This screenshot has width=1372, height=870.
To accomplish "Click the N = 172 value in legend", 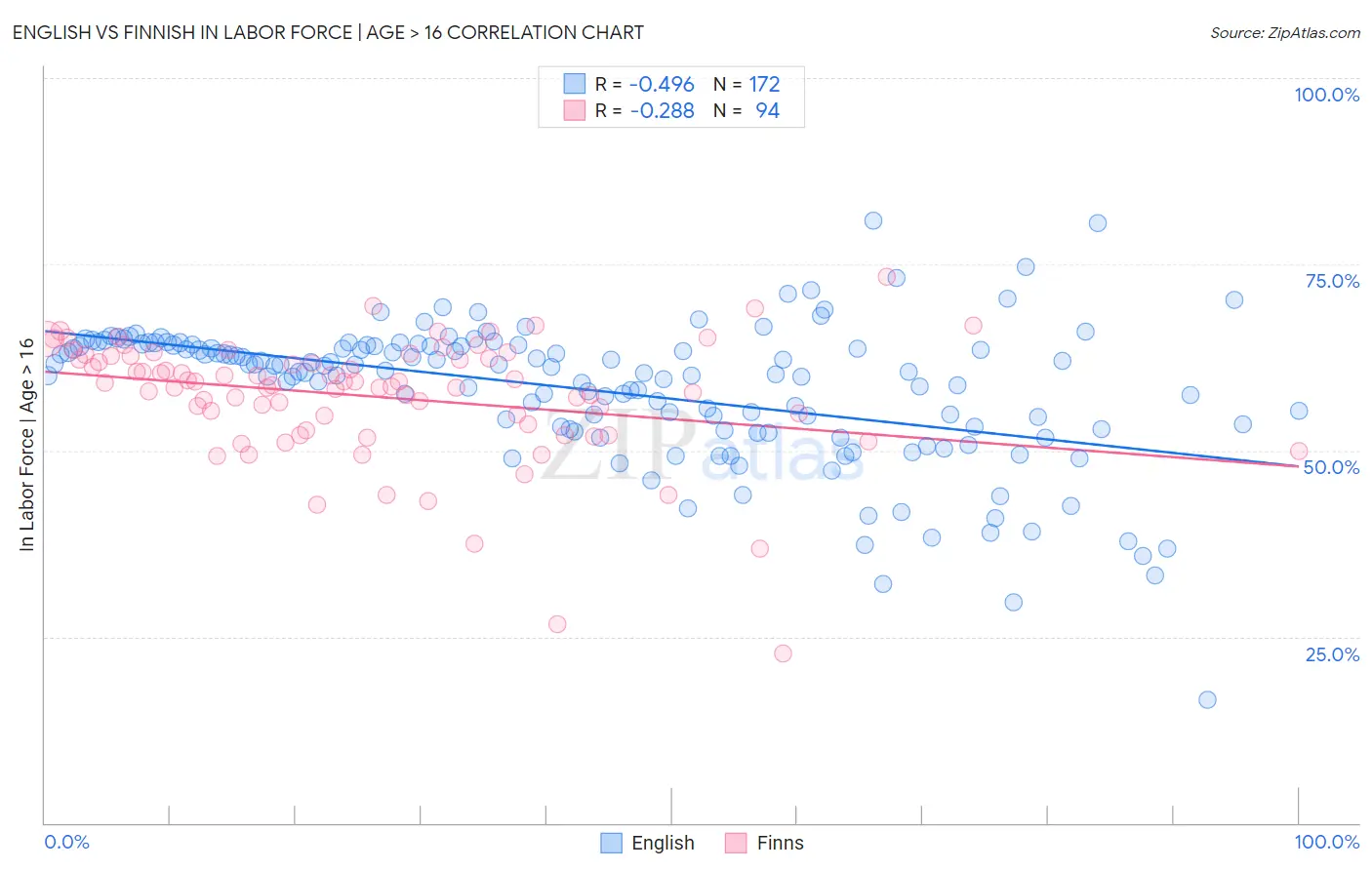I will point(747,84).
